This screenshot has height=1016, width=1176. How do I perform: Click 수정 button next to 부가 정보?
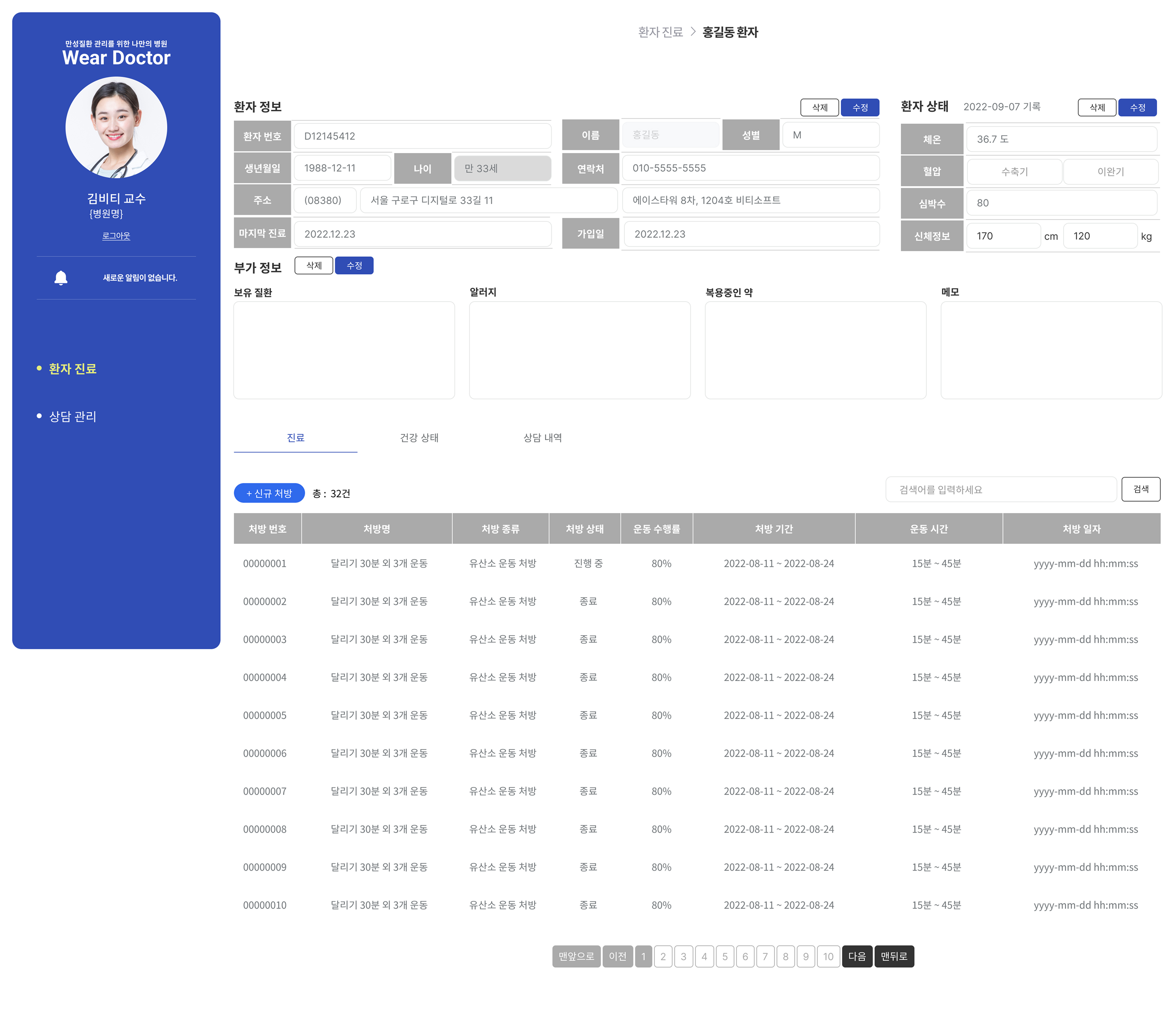[354, 265]
